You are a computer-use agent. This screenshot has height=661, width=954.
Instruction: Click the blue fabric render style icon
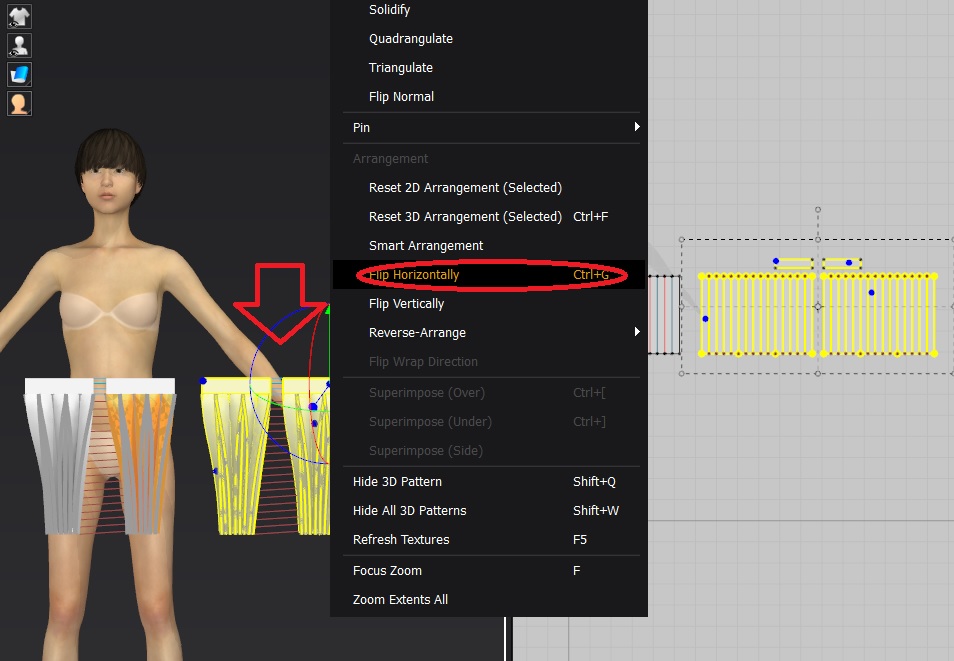(x=19, y=74)
